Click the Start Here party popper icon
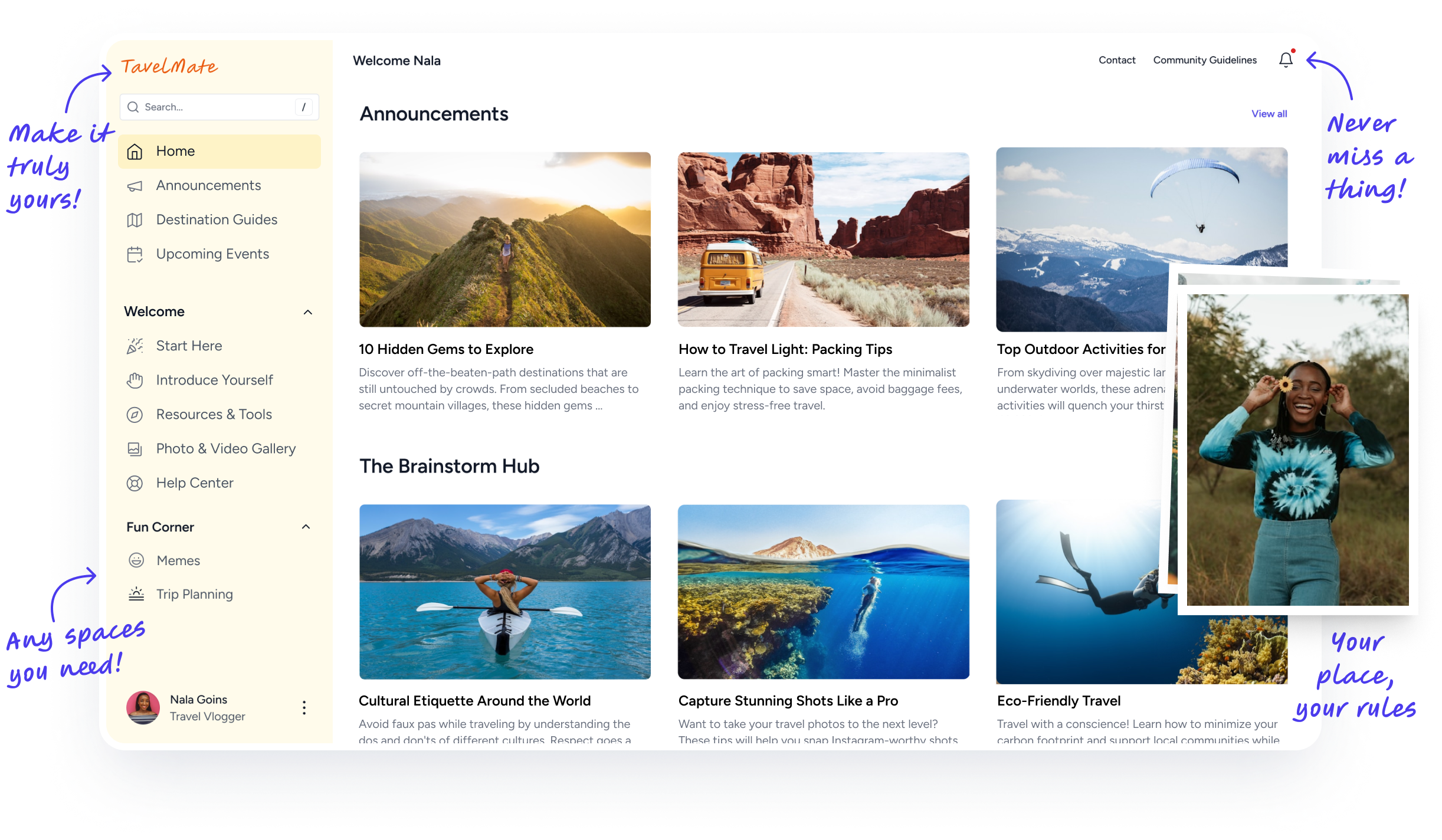 coord(135,346)
